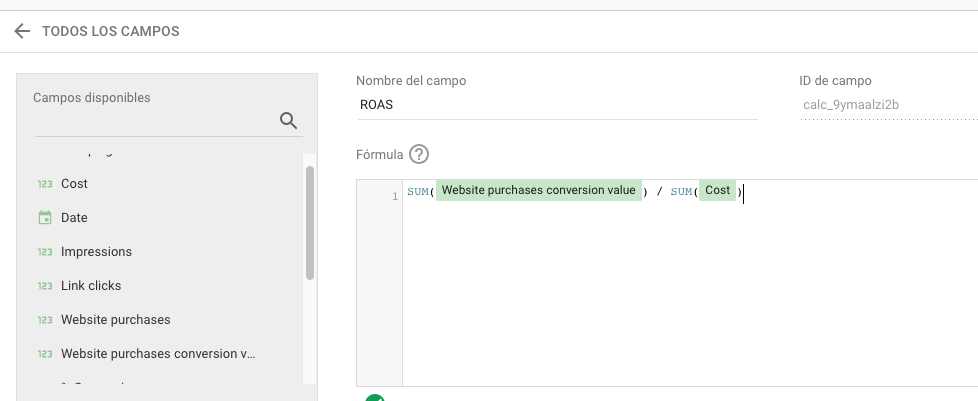
Task: Open the Fórmula help question icon
Action: click(x=419, y=154)
